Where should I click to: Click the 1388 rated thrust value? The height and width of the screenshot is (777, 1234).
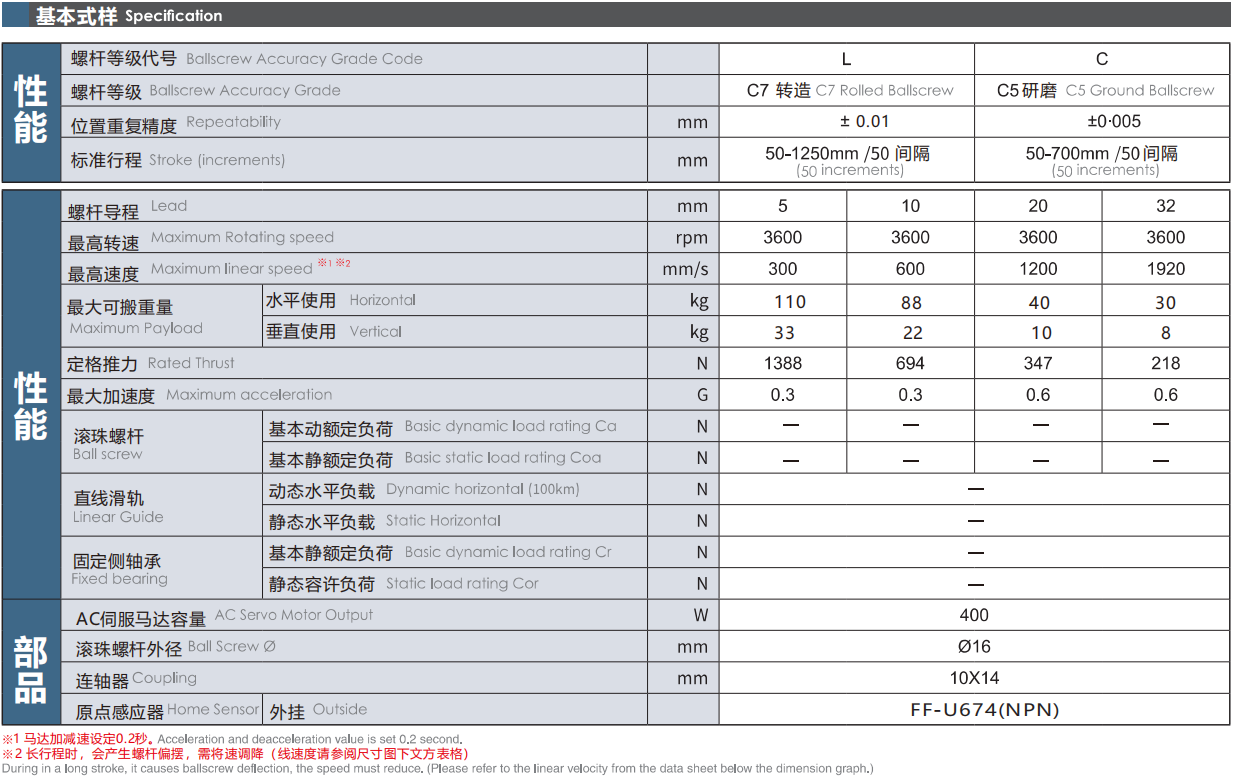click(x=782, y=363)
